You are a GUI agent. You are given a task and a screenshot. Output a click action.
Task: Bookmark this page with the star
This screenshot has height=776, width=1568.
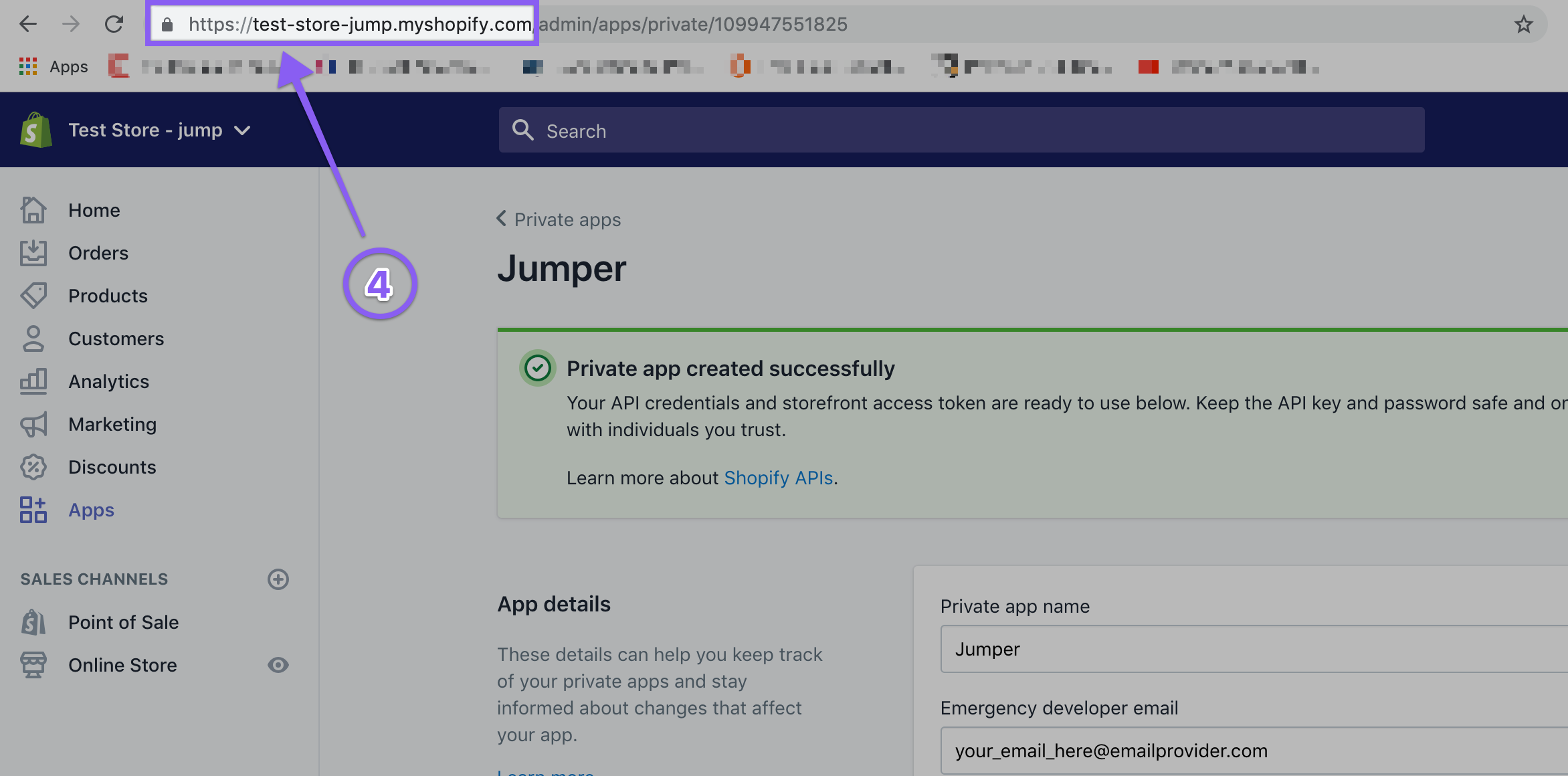tap(1523, 25)
